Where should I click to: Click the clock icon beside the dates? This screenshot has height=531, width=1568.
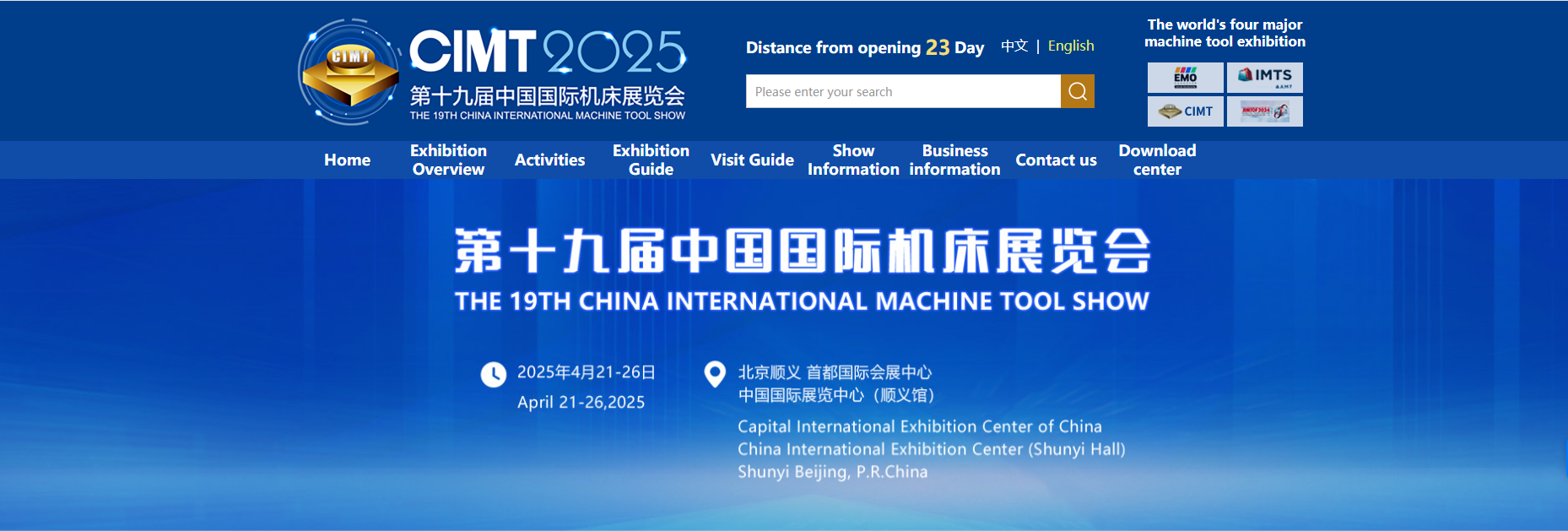(x=494, y=374)
